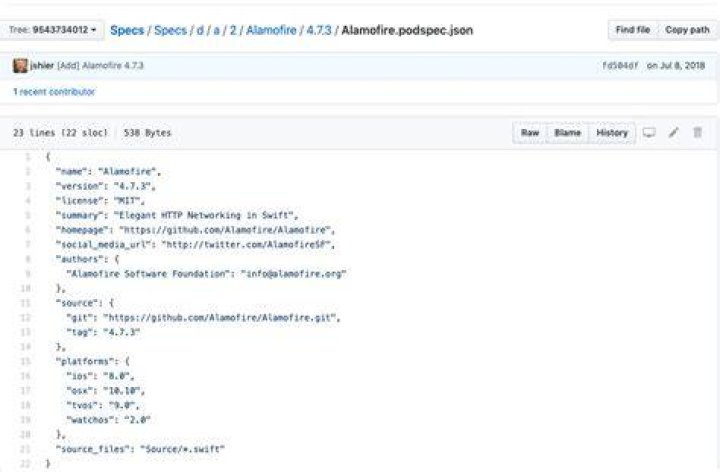Click the "watchos": "2.0" line
This screenshot has height=472, width=720.
point(109,420)
